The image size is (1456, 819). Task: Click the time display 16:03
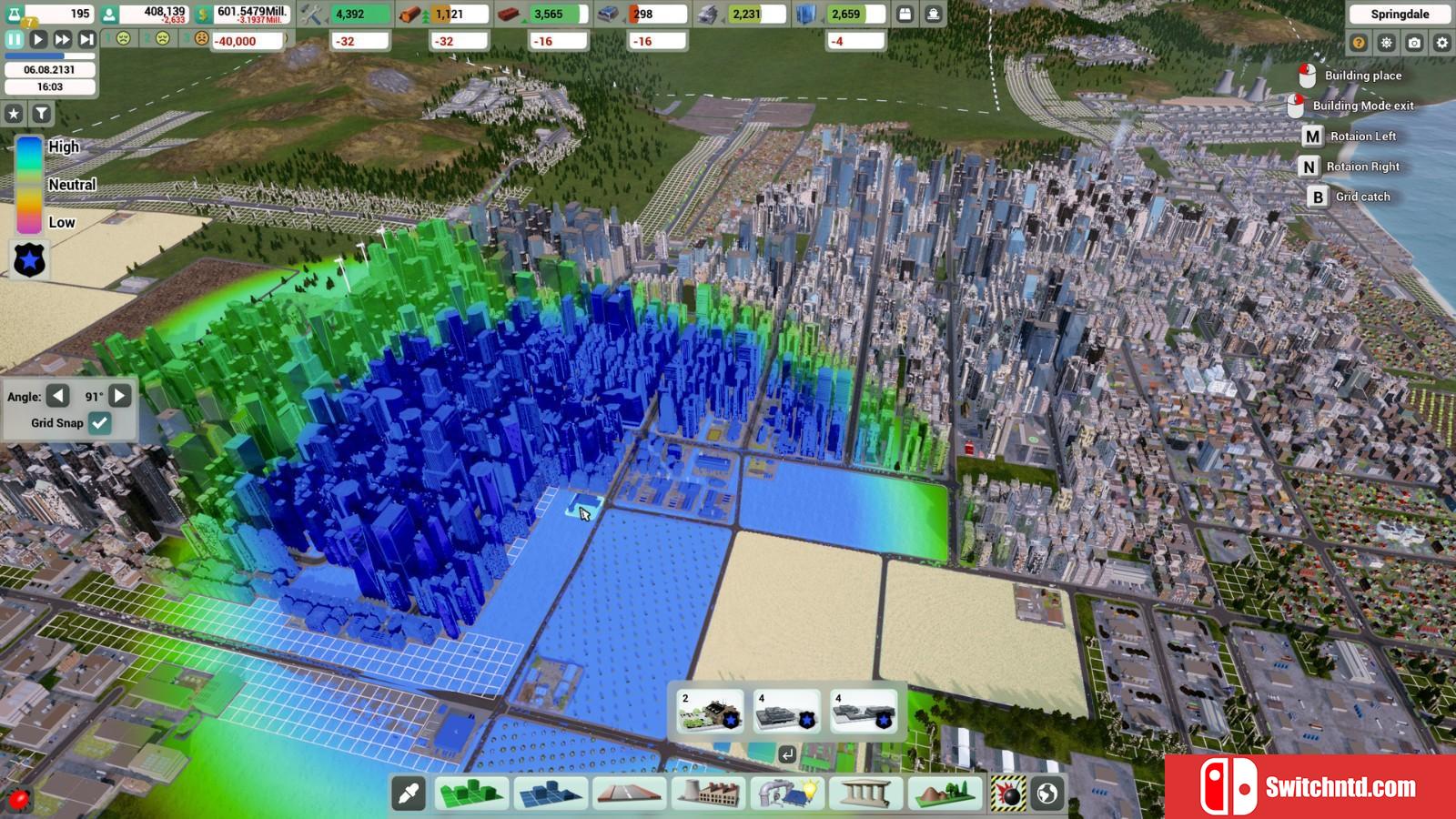50,87
